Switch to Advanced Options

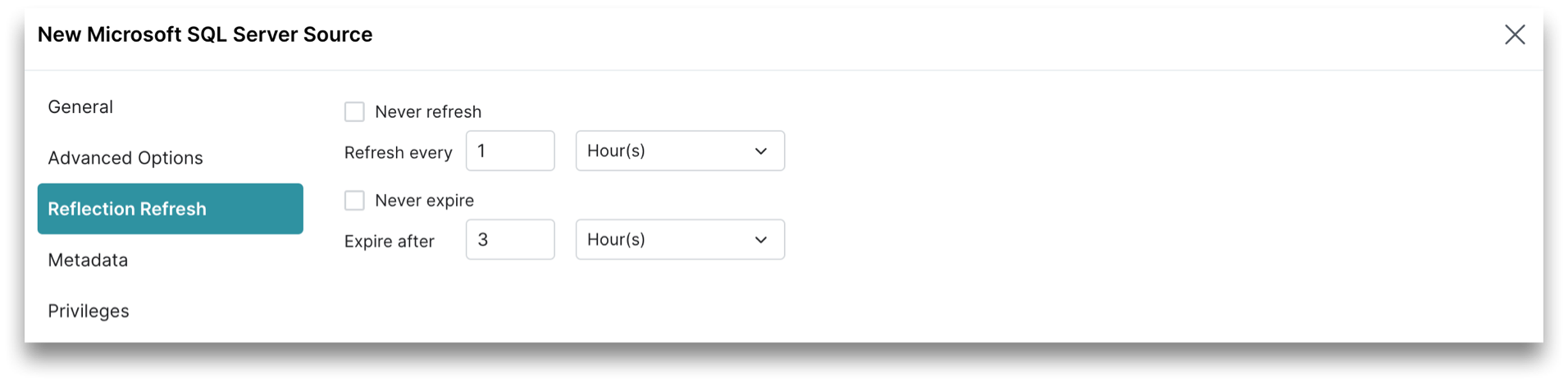point(125,158)
